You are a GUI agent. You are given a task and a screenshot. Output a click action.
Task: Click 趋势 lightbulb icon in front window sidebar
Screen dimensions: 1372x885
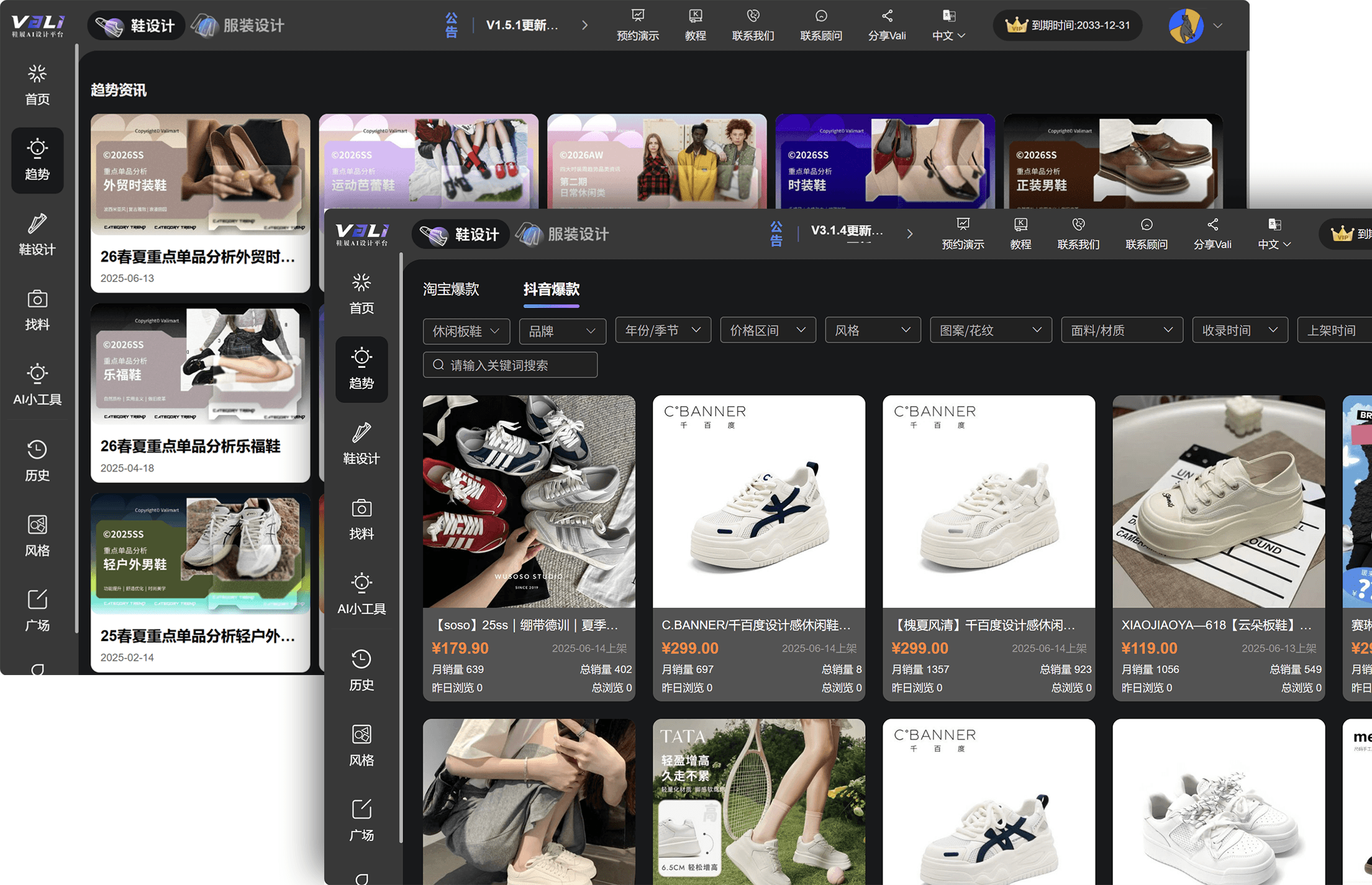point(361,357)
